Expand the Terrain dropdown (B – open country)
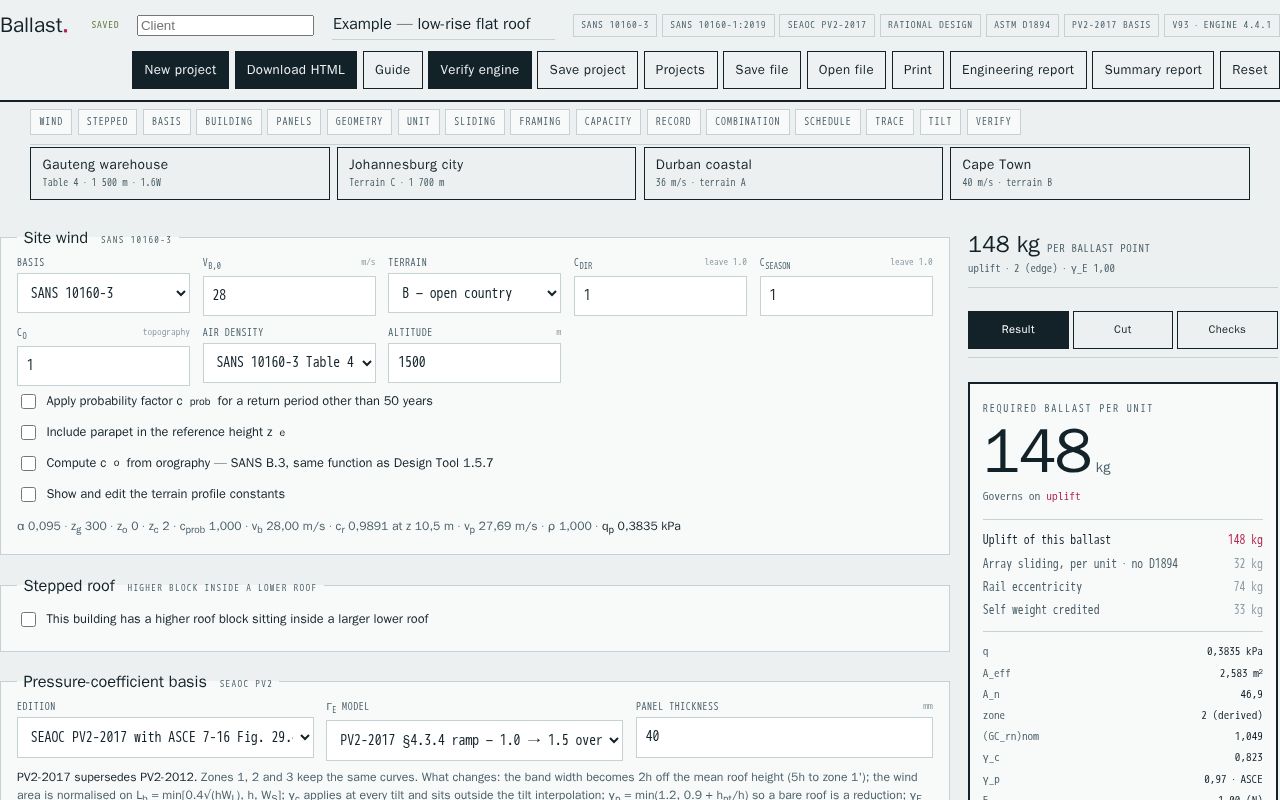This screenshot has height=800, width=1280. (474, 293)
